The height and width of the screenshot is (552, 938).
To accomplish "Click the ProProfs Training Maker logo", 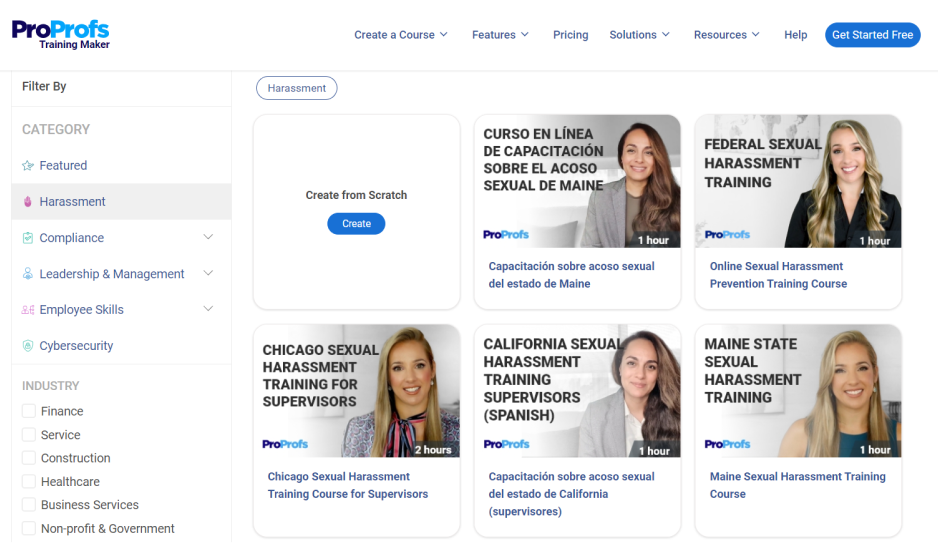I will point(60,35).
